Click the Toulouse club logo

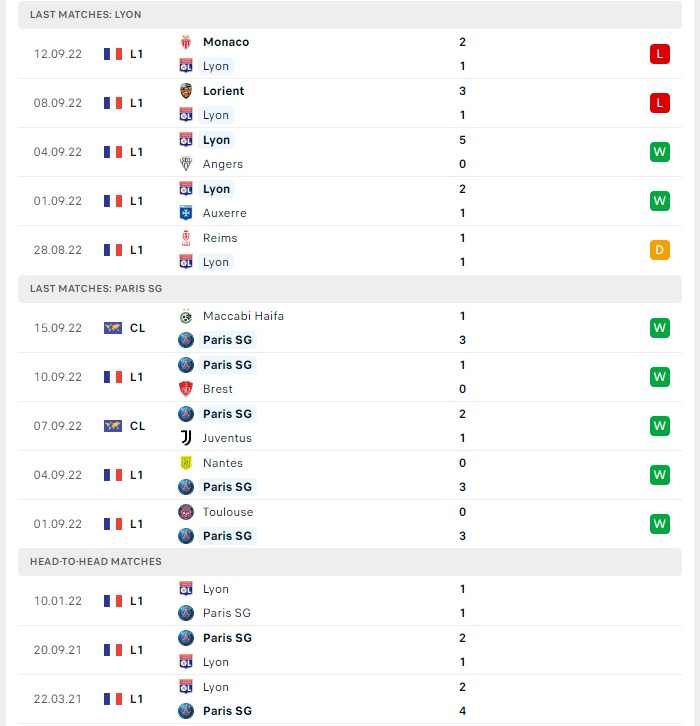(186, 512)
